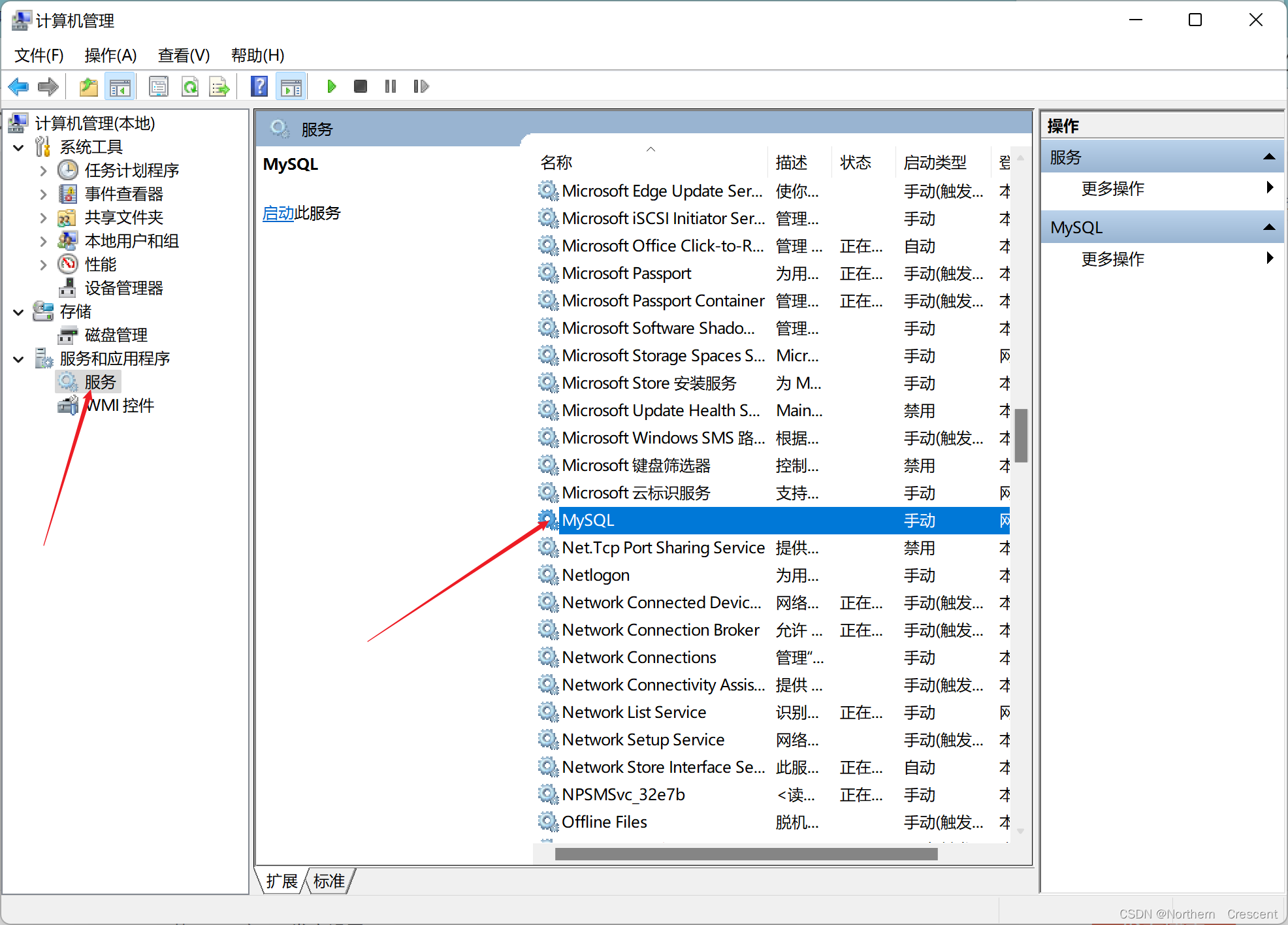Click the Back arrow toolbar icon
Image resolution: width=1288 pixels, height=925 pixels.
(x=18, y=86)
